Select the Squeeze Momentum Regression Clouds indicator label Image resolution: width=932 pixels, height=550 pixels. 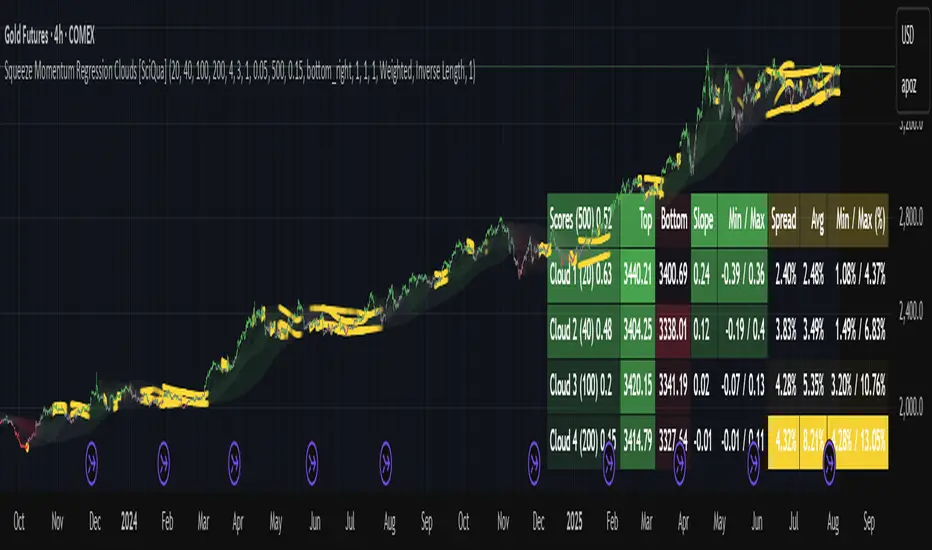tap(240, 73)
